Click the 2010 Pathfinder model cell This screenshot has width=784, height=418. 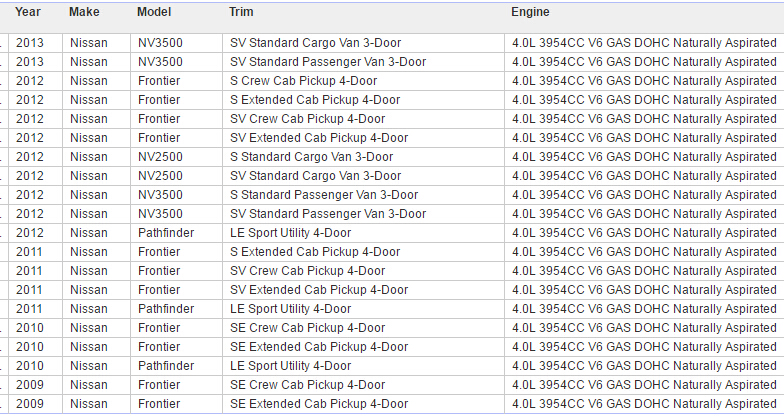[x=166, y=366]
